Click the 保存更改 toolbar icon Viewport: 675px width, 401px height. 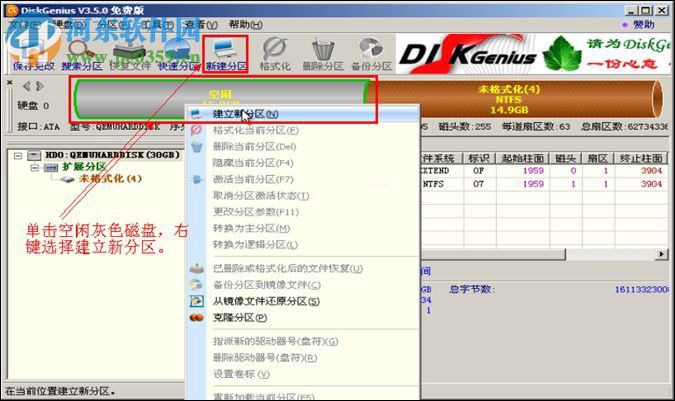point(34,54)
